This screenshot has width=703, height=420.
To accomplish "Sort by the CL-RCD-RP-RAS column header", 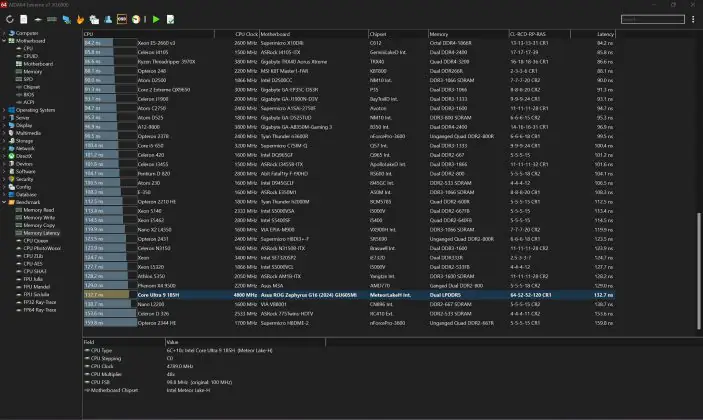I will click(539, 34).
